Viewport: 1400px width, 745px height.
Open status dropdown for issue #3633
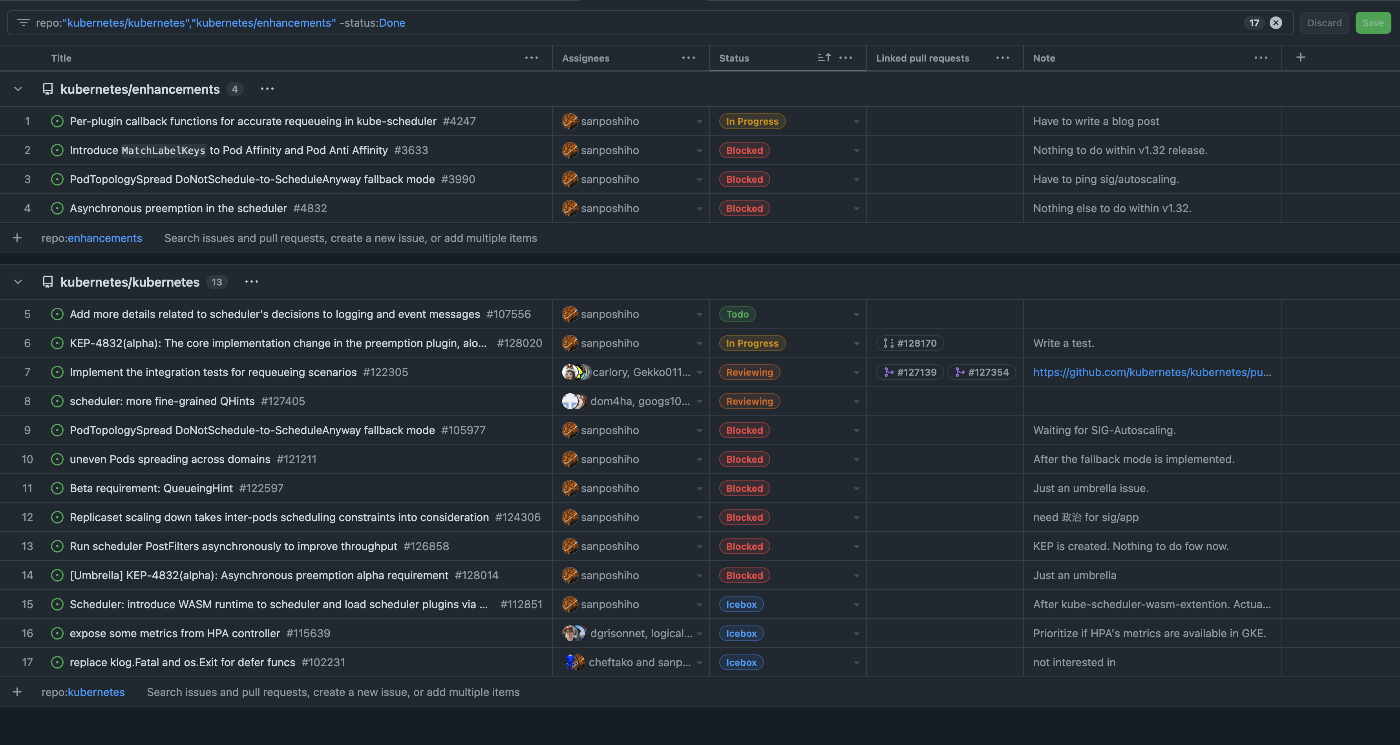click(x=856, y=151)
